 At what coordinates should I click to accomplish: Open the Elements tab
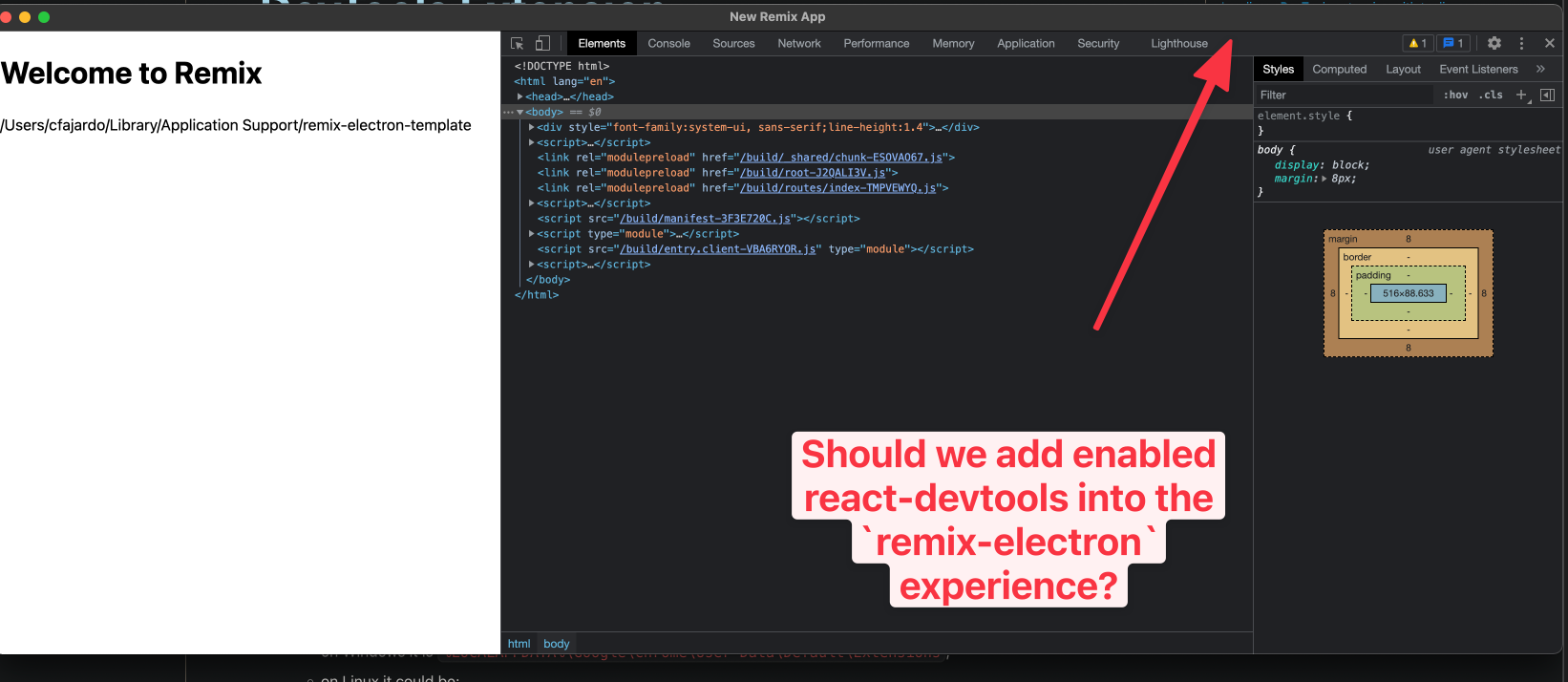click(602, 43)
